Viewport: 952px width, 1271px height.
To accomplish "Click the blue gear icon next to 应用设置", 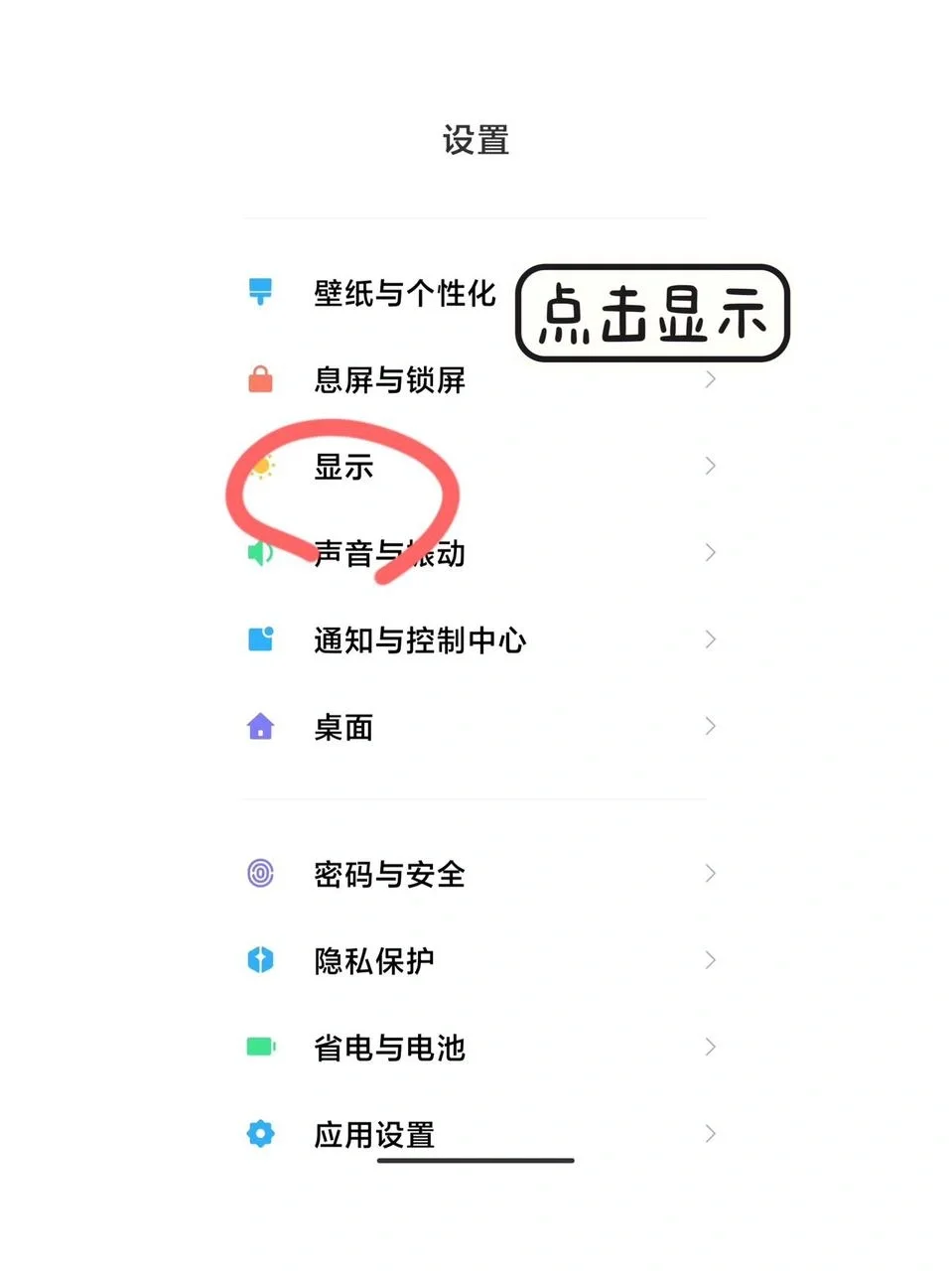I will pyautogui.click(x=260, y=1133).
